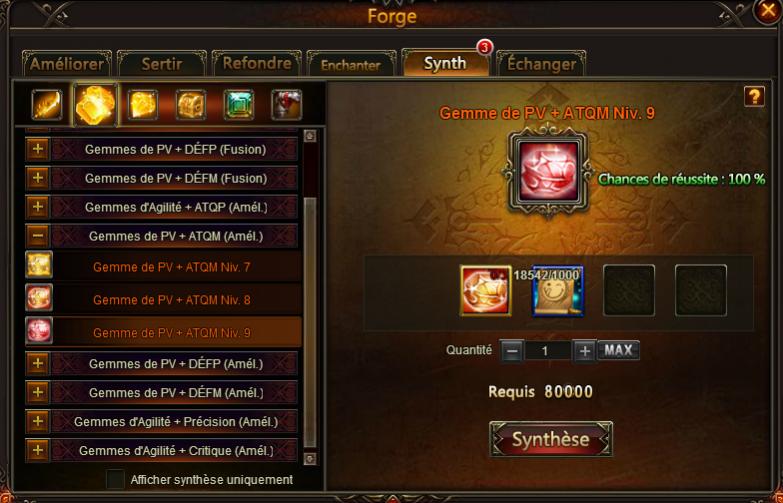The image size is (783, 503).
Task: Click the blue scroll material slot
Action: coord(558,291)
